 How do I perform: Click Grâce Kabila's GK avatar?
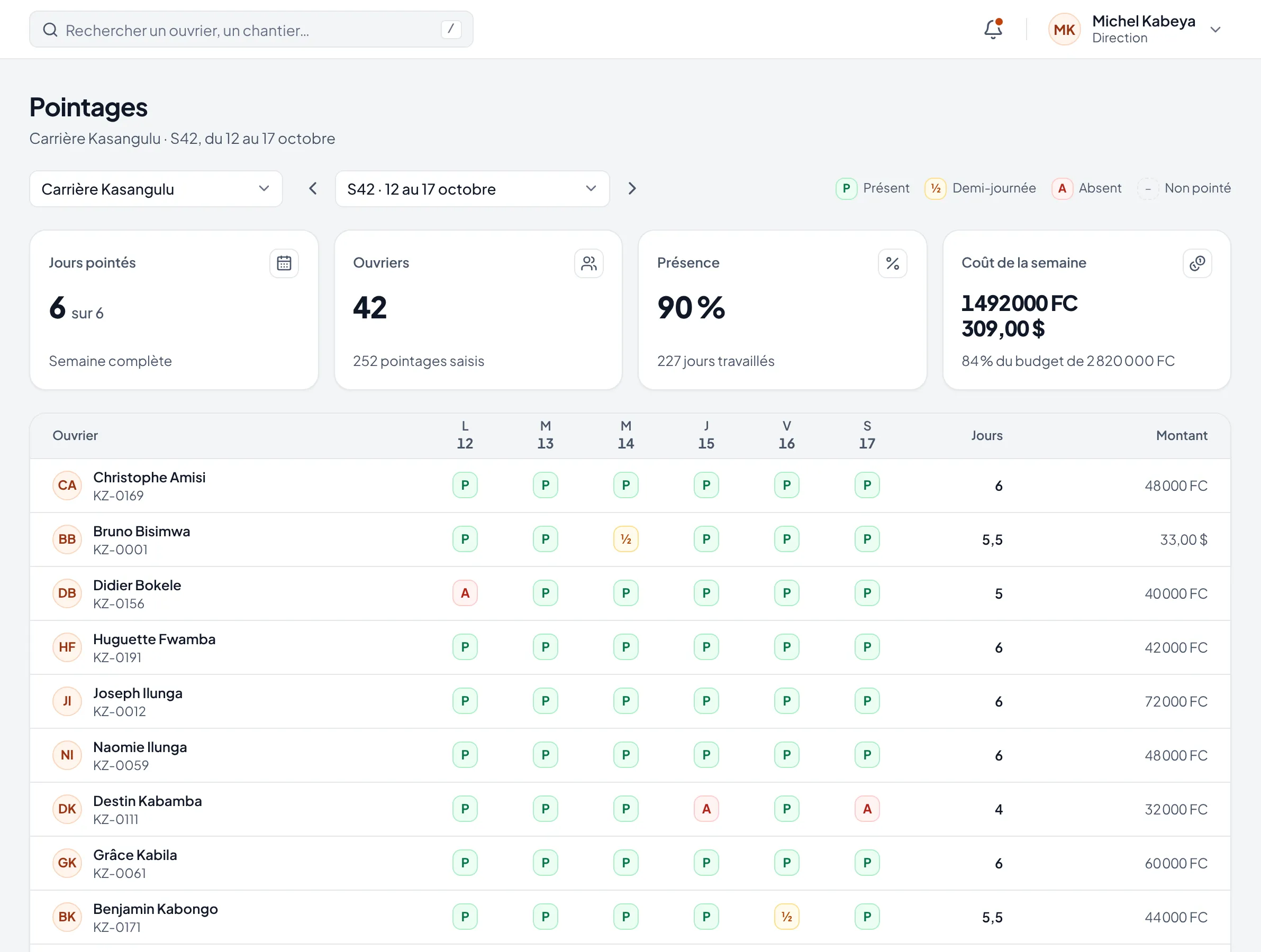[x=67, y=863]
